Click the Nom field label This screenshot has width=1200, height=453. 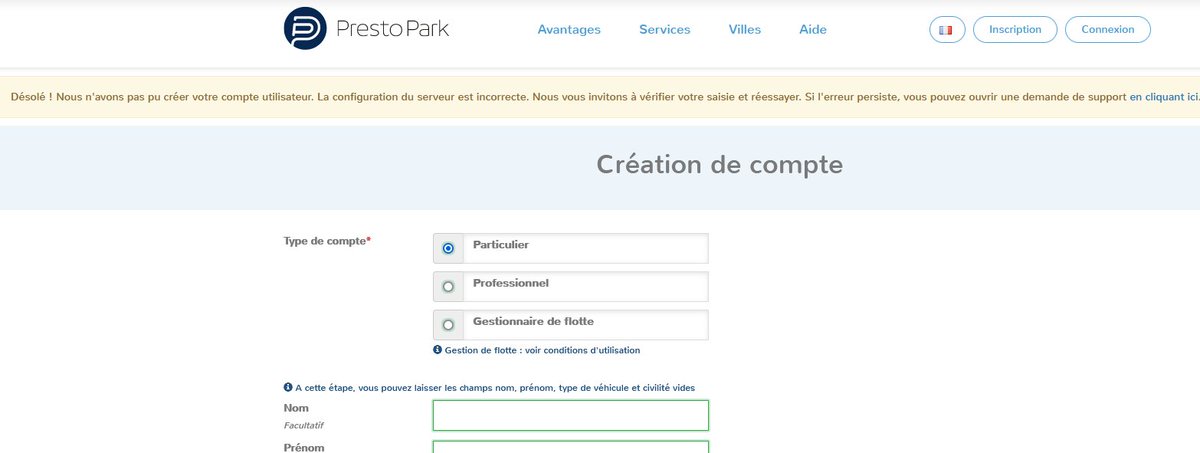tap(296, 408)
